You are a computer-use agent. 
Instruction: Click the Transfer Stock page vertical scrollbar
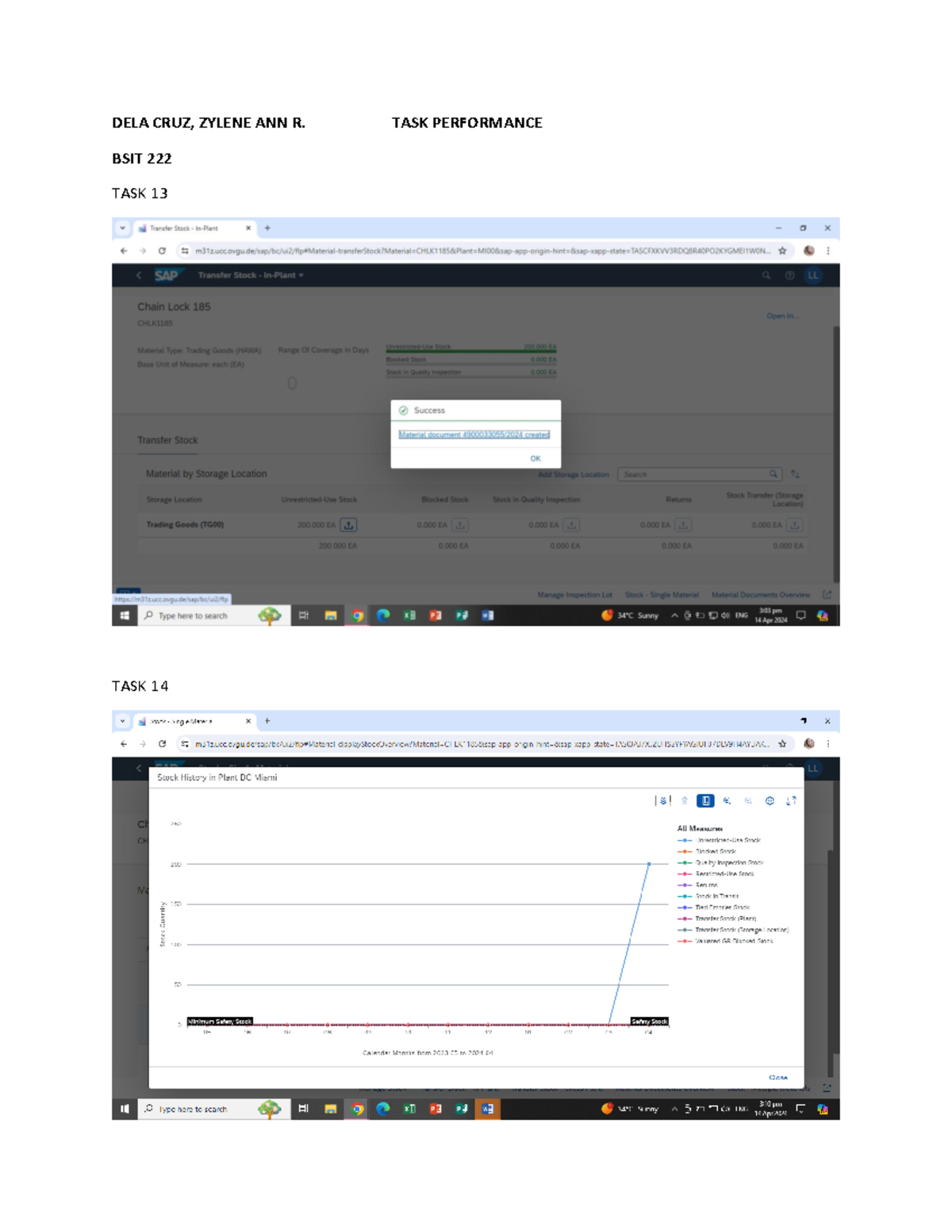[x=835, y=452]
